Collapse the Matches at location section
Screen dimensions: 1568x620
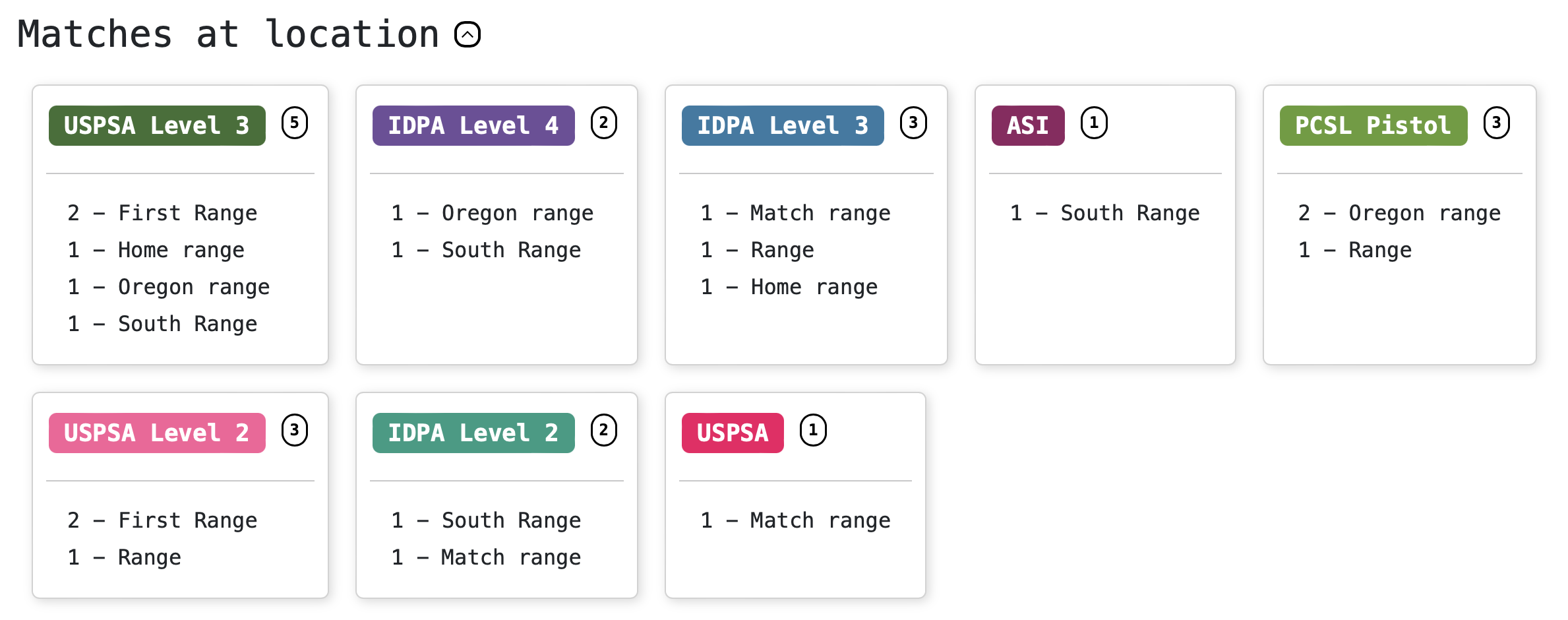click(467, 34)
